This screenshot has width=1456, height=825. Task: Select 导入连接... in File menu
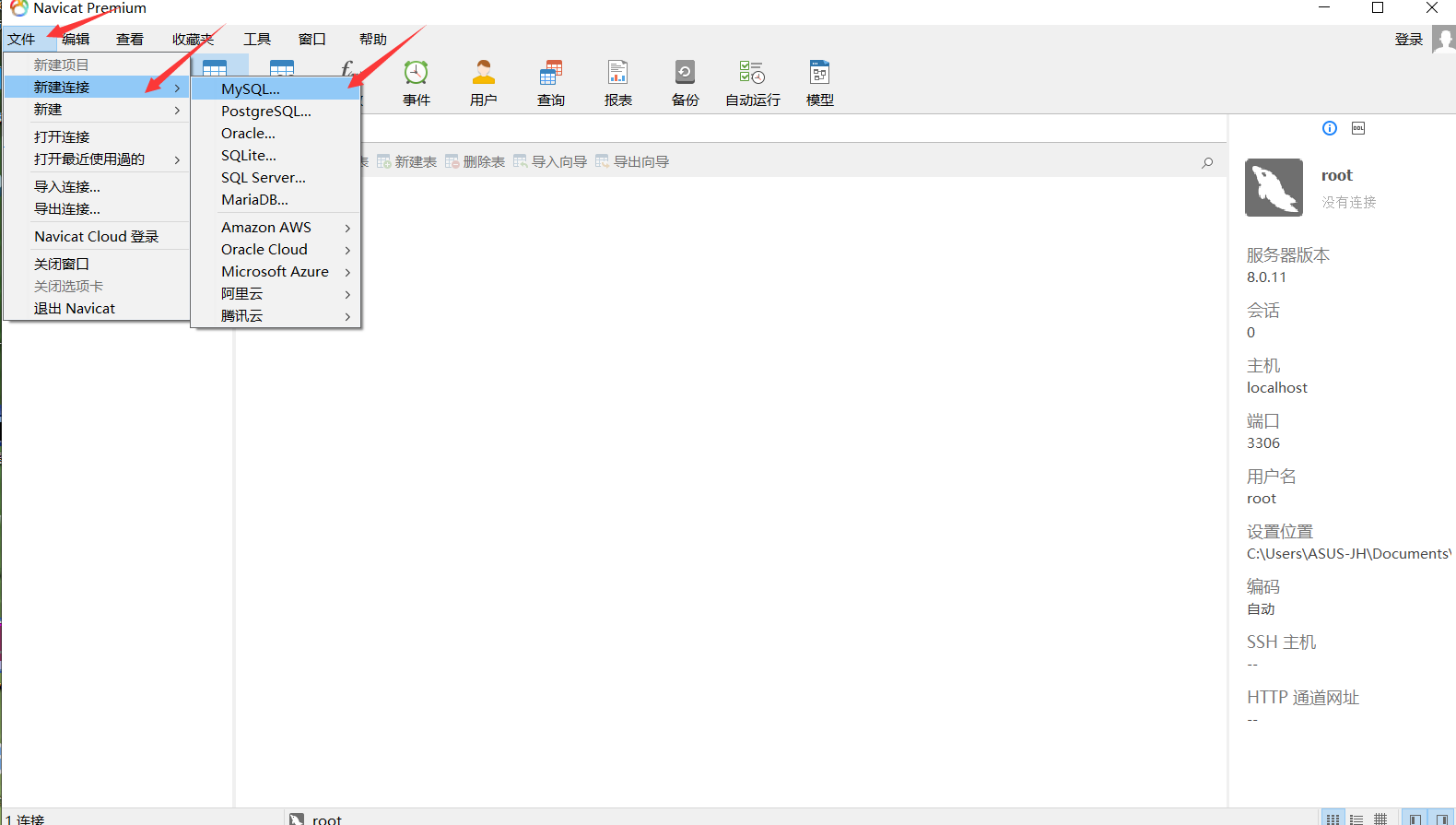(x=97, y=187)
